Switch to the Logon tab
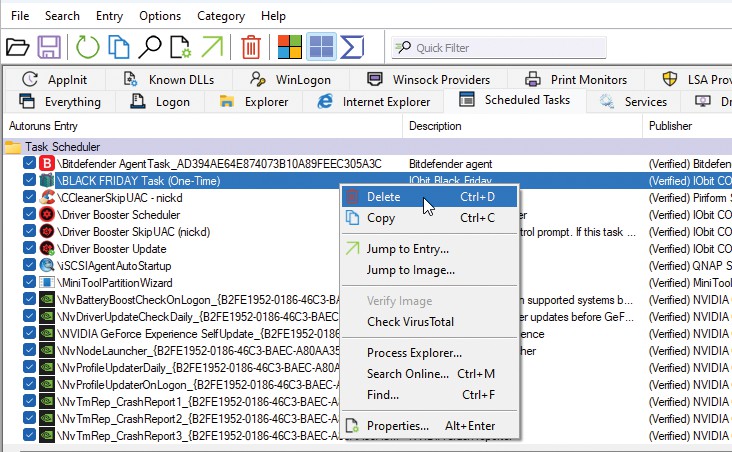This screenshot has height=452, width=732. [x=160, y=101]
